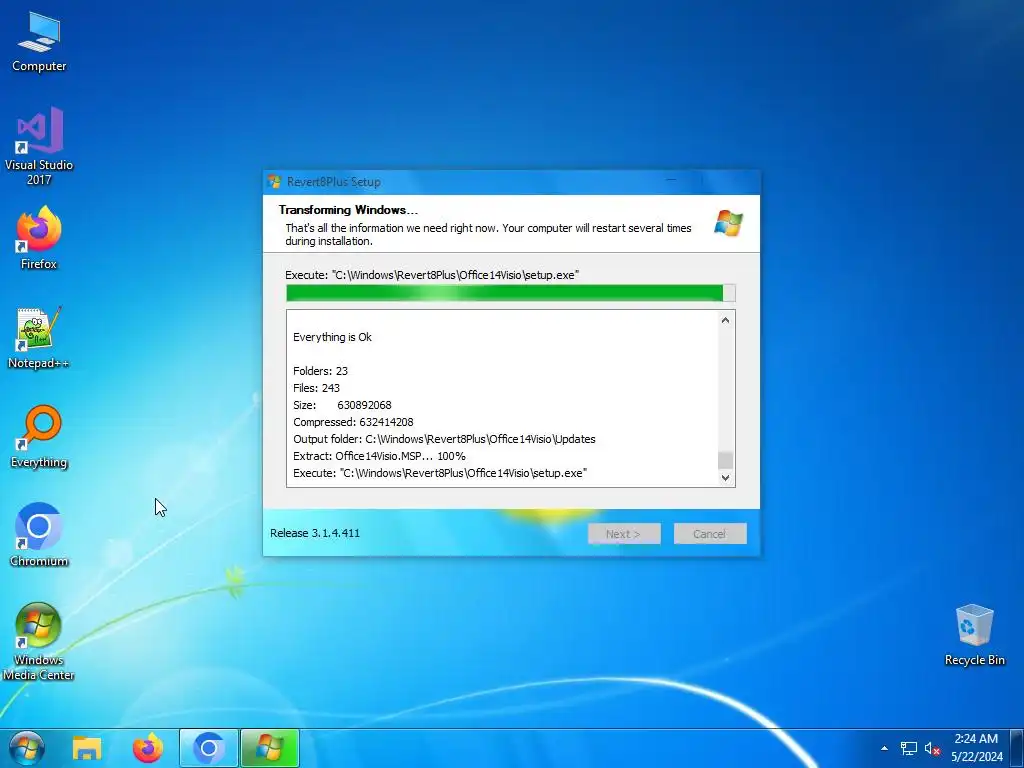
Task: Open the clock showing 2:24 AM
Action: tap(976, 739)
